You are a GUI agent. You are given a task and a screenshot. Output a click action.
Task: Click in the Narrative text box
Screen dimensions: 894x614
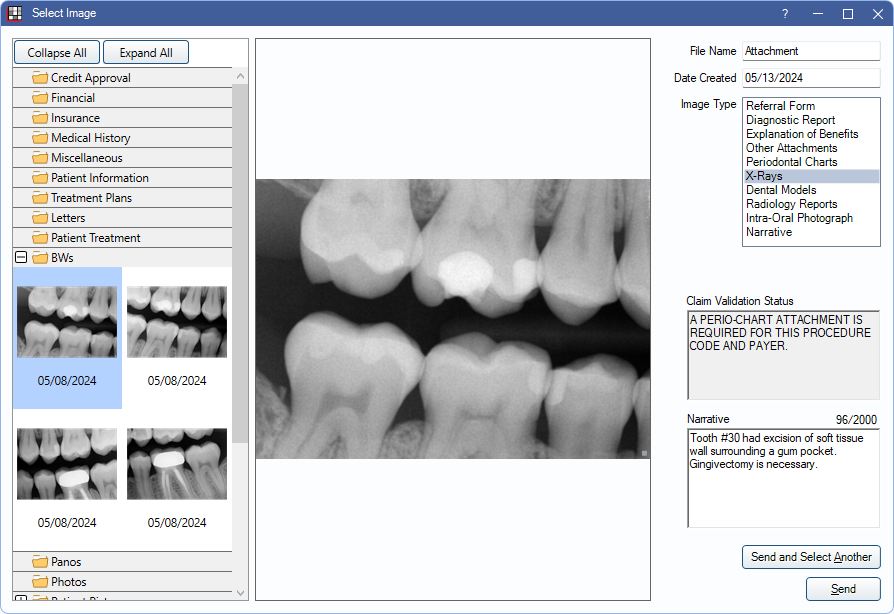[783, 478]
